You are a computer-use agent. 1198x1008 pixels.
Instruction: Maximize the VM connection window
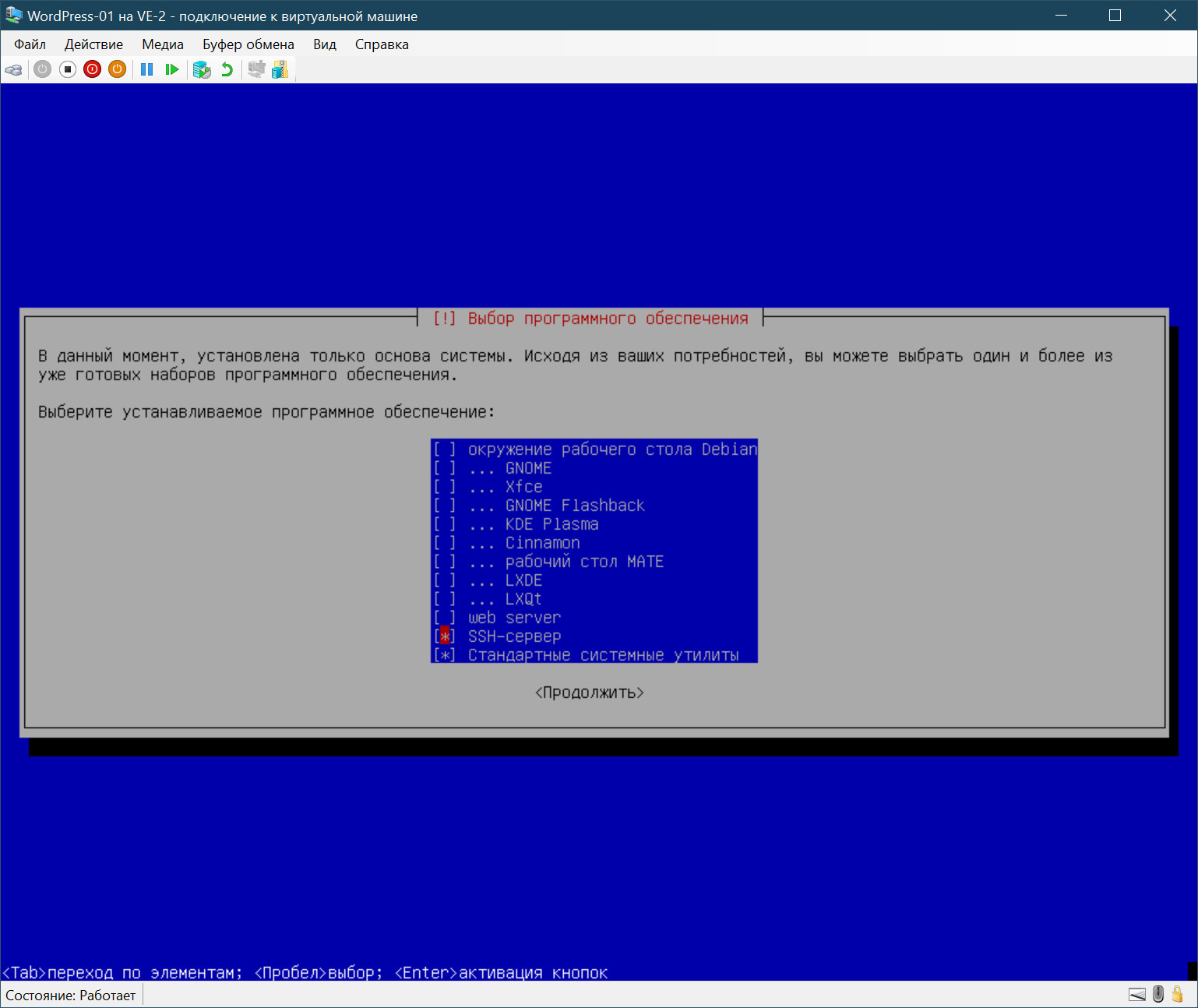click(1115, 16)
